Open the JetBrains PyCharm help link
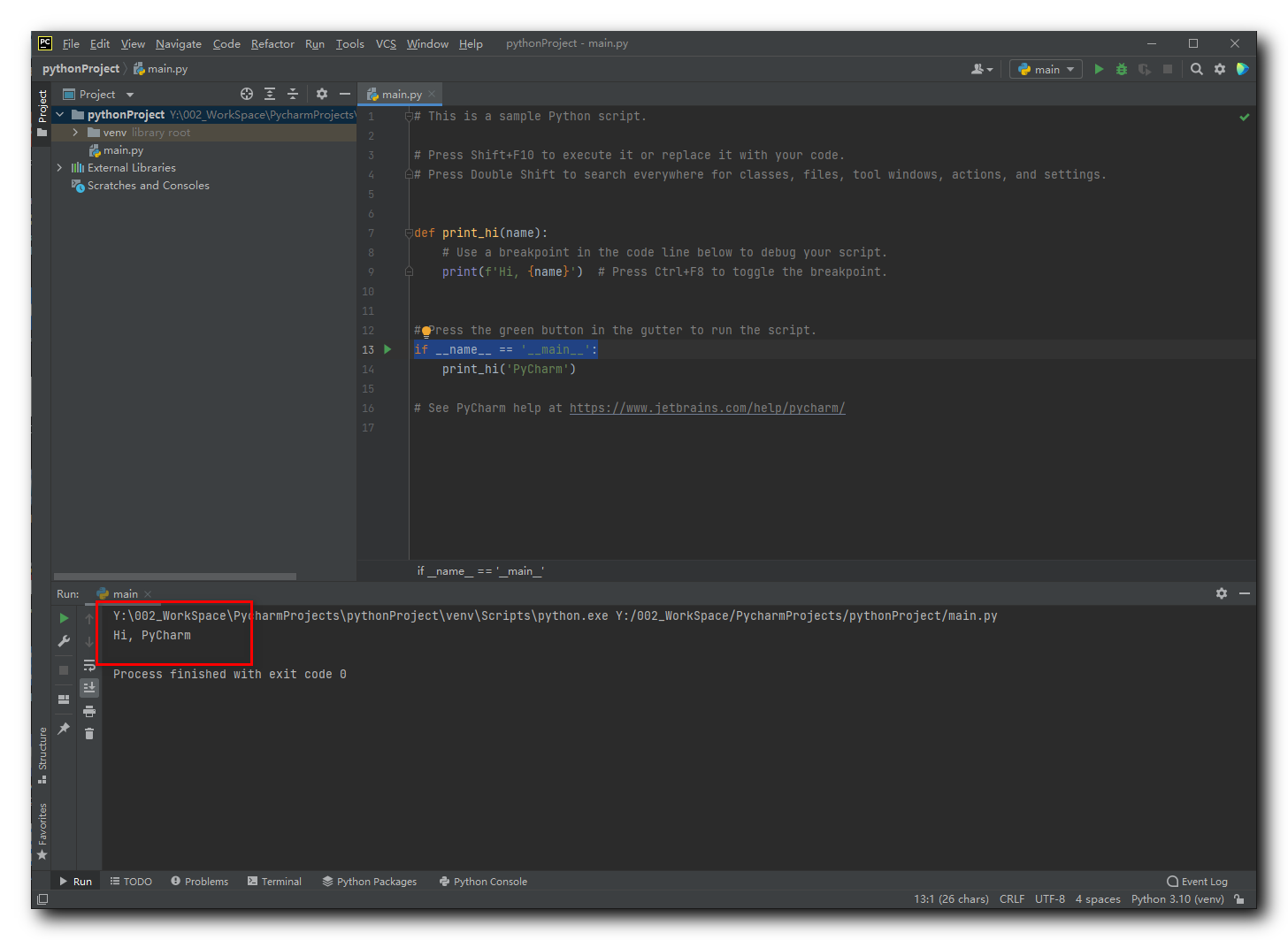This screenshot has width=1288, height=940. point(707,408)
